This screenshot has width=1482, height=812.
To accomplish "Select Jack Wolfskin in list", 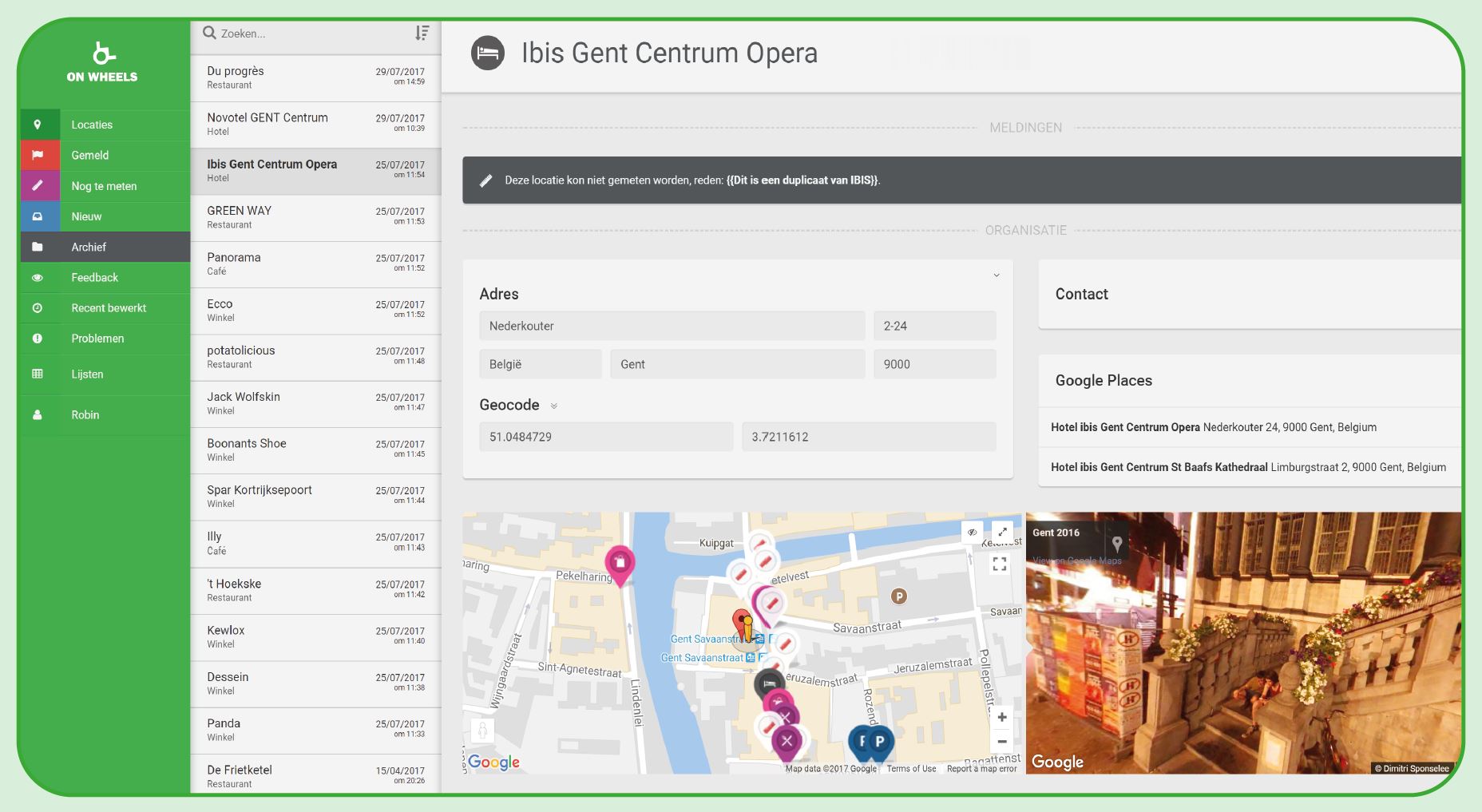I will coord(315,404).
